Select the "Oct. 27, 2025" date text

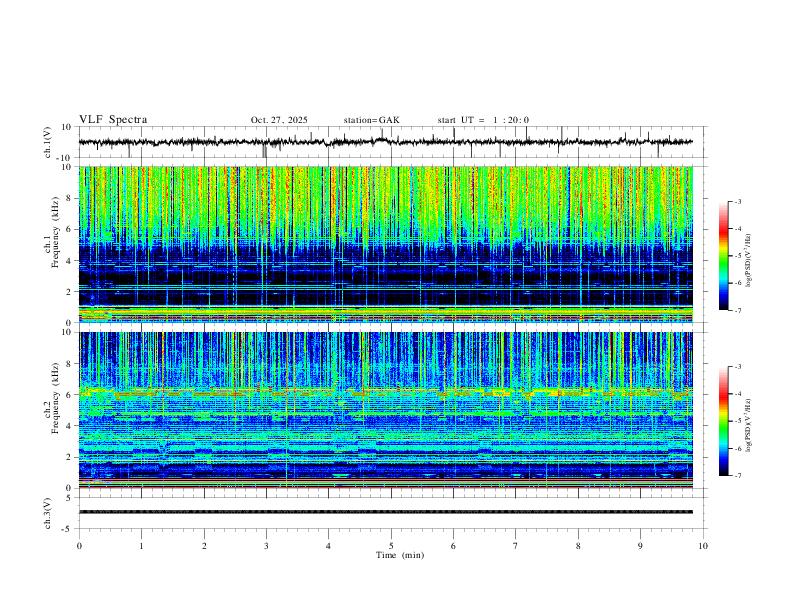pos(279,120)
